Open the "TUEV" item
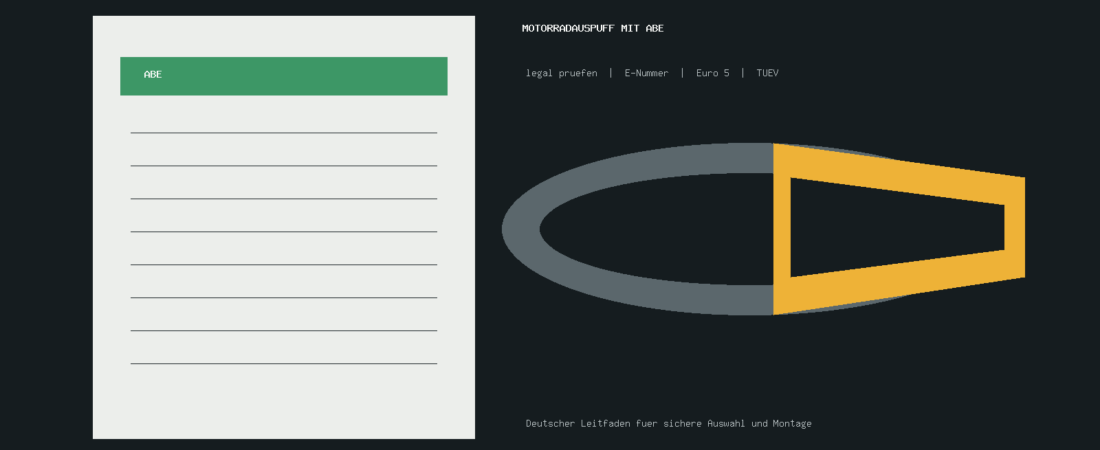The image size is (1100, 450). coord(767,73)
